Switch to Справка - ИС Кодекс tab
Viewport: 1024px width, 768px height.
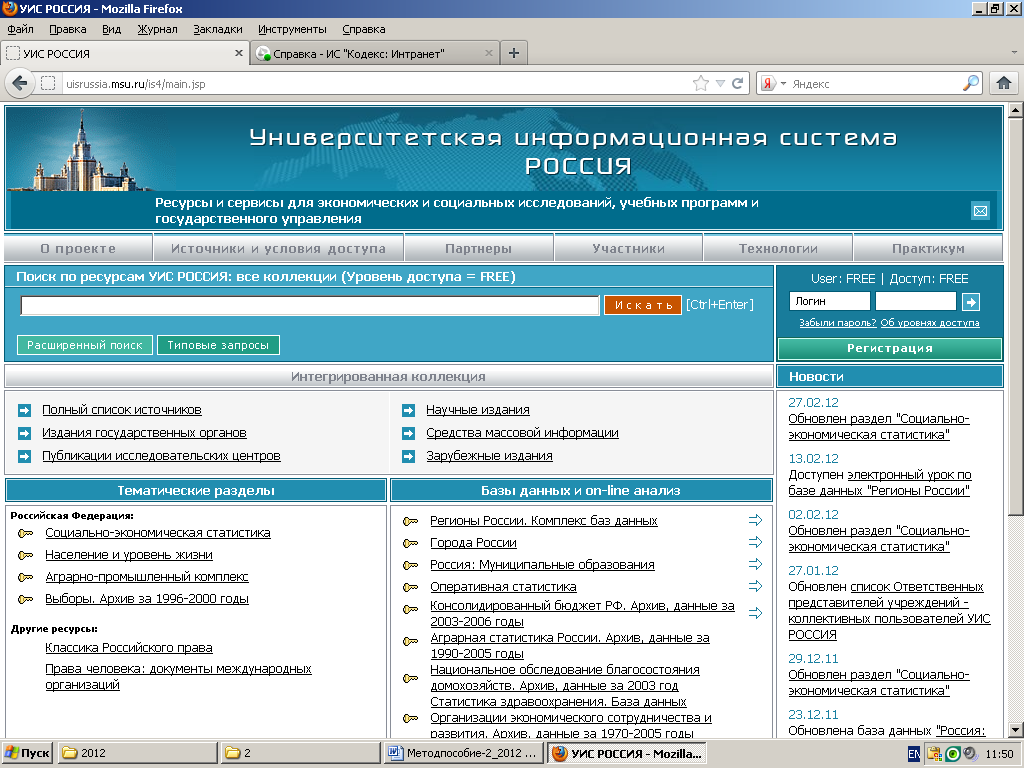(x=374, y=54)
